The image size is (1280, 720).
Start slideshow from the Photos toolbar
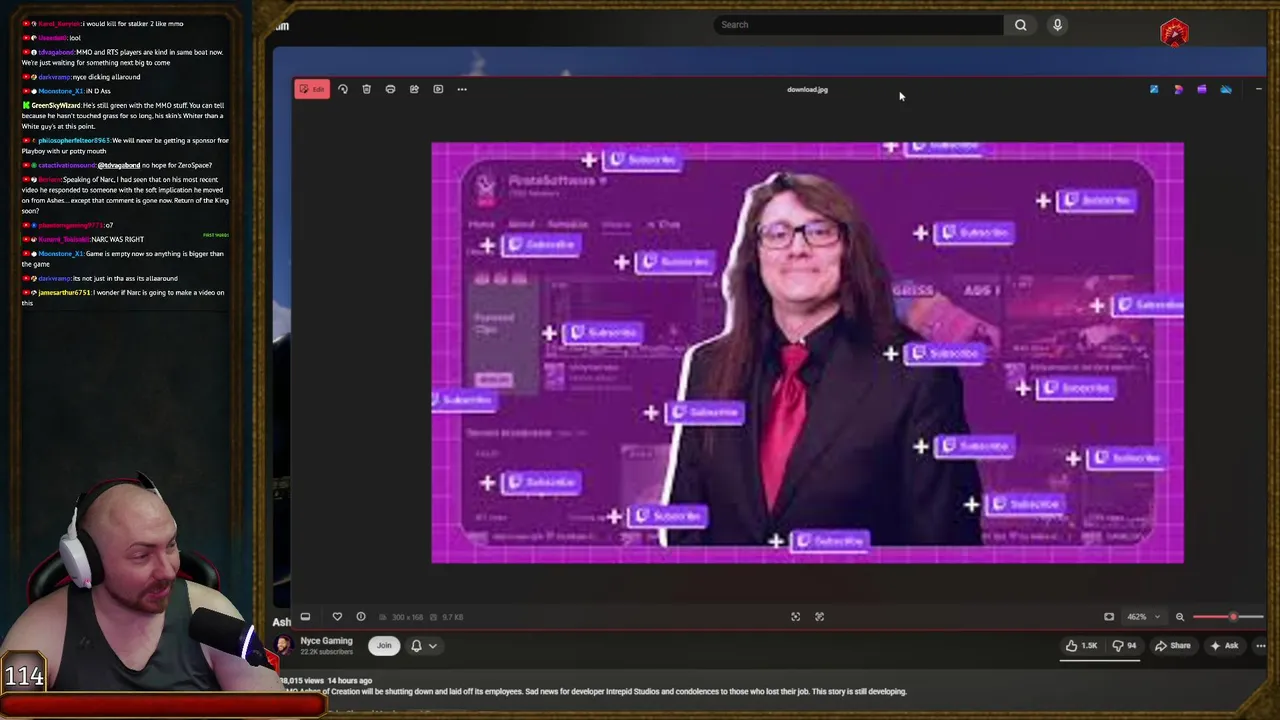[438, 89]
